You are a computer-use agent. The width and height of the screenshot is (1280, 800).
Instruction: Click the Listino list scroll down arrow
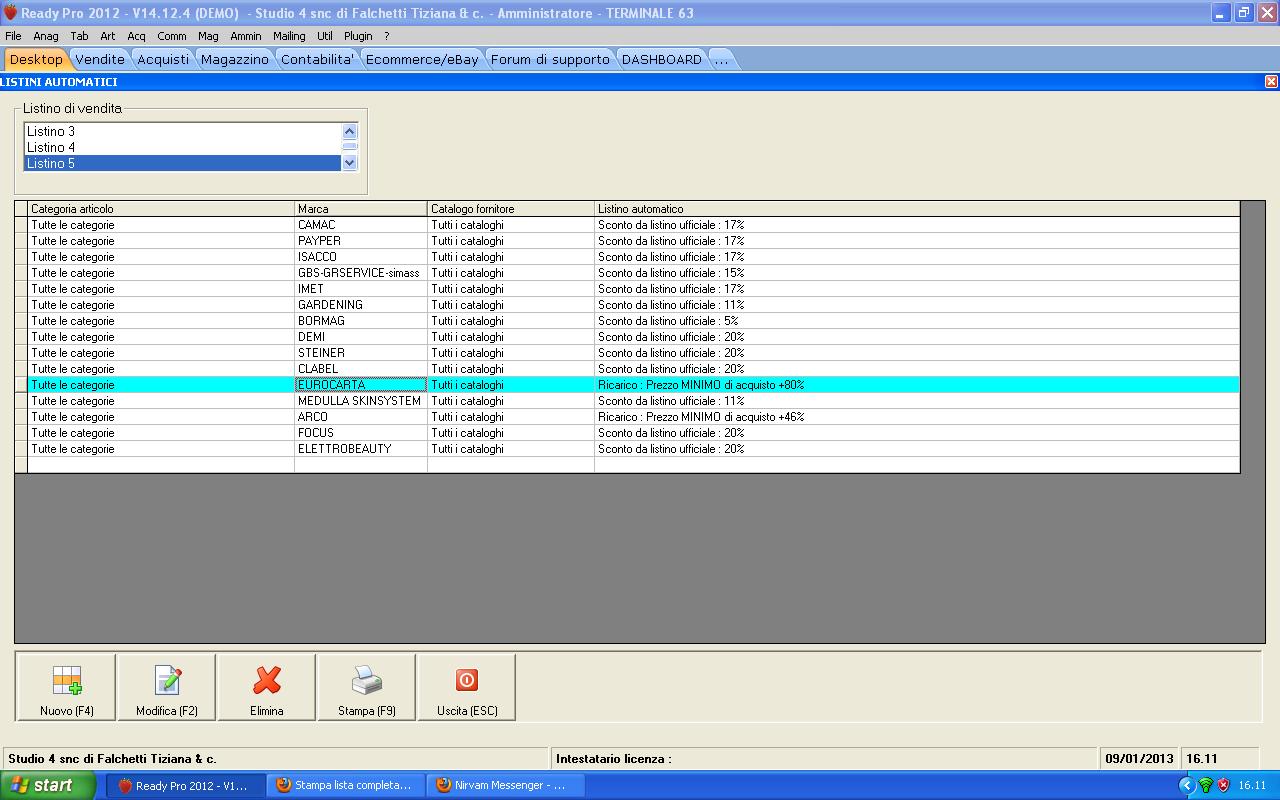tap(349, 163)
